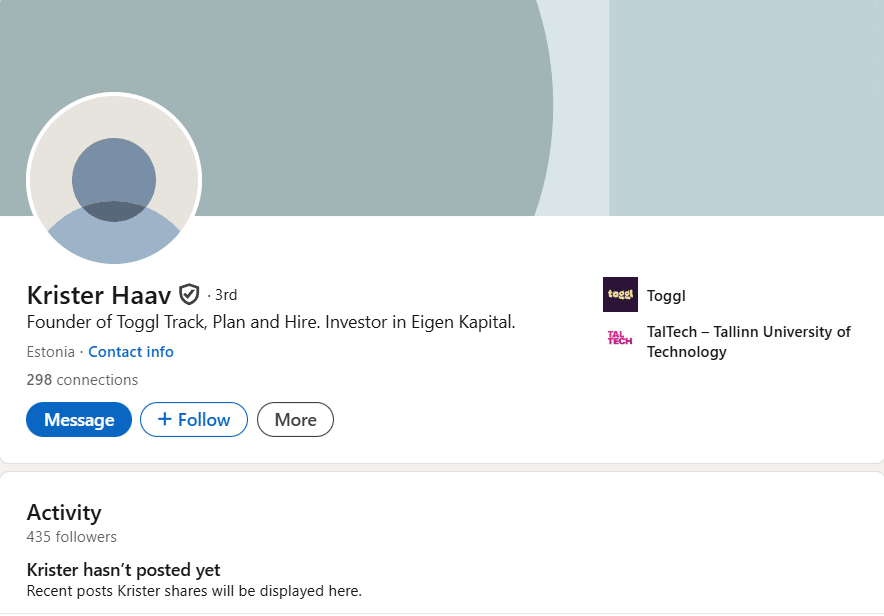Click the Estonia location text

click(x=50, y=352)
